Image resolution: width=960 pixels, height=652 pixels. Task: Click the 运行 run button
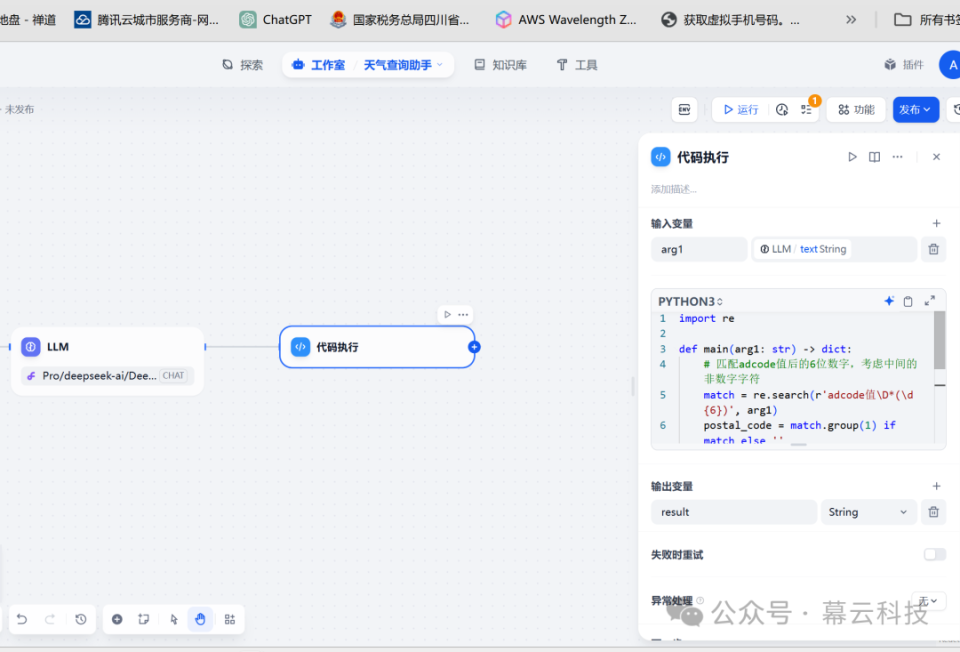point(740,109)
